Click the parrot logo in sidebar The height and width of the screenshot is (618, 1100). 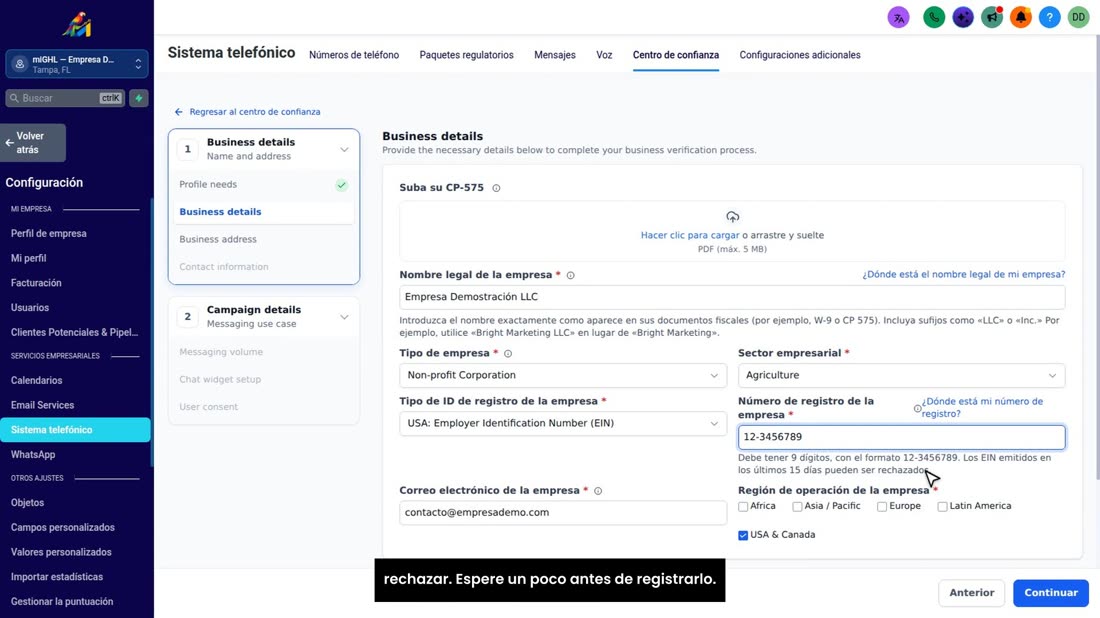76,25
